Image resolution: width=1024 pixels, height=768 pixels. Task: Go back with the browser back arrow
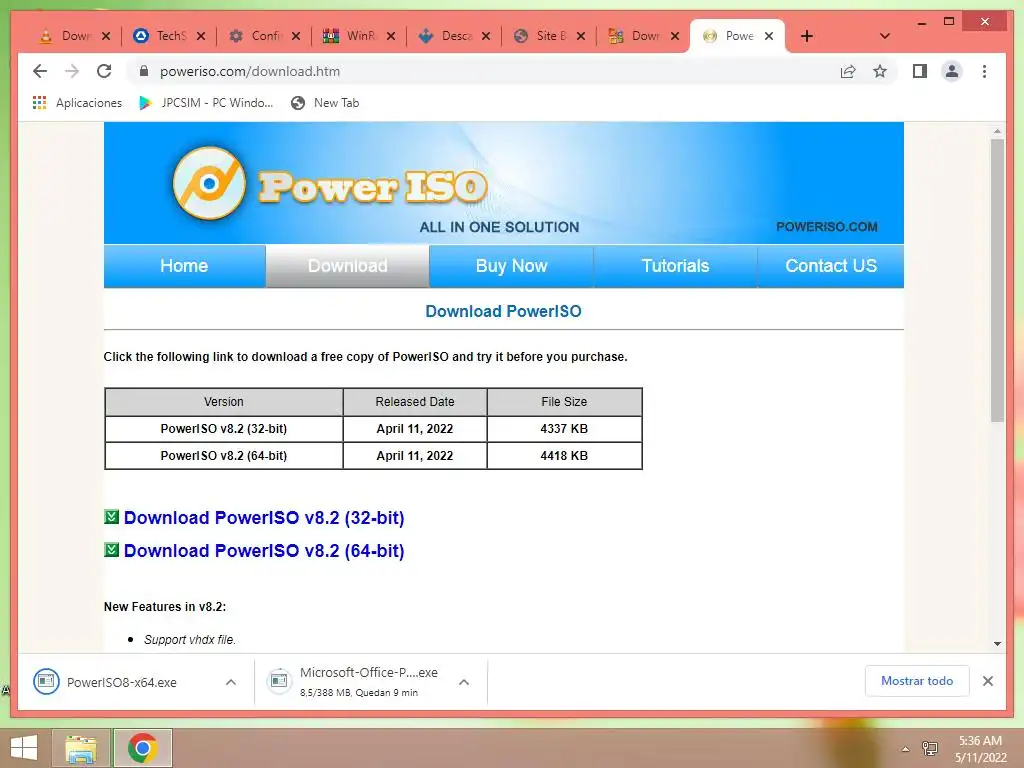point(40,71)
